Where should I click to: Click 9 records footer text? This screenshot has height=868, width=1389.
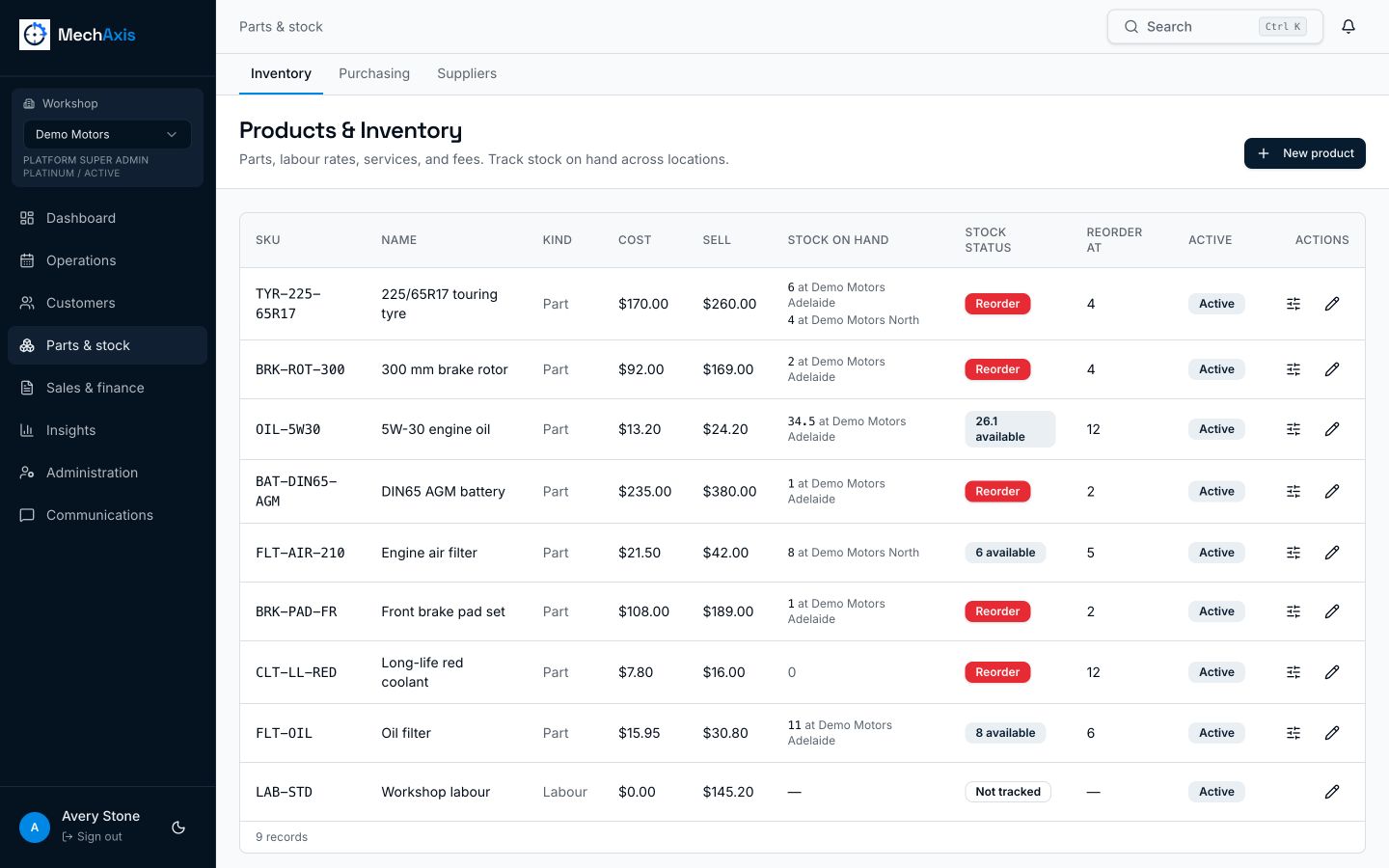tap(282, 837)
